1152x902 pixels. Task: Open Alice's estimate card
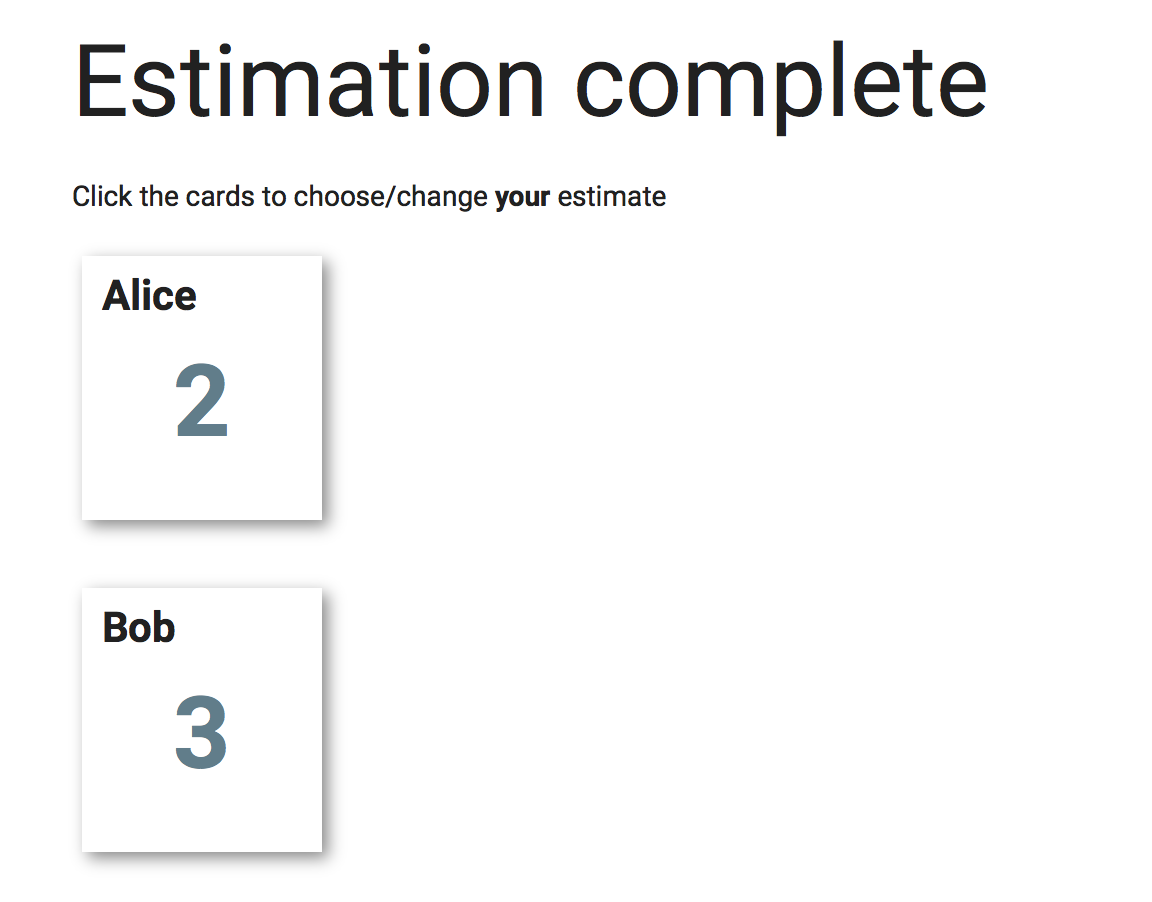click(202, 388)
